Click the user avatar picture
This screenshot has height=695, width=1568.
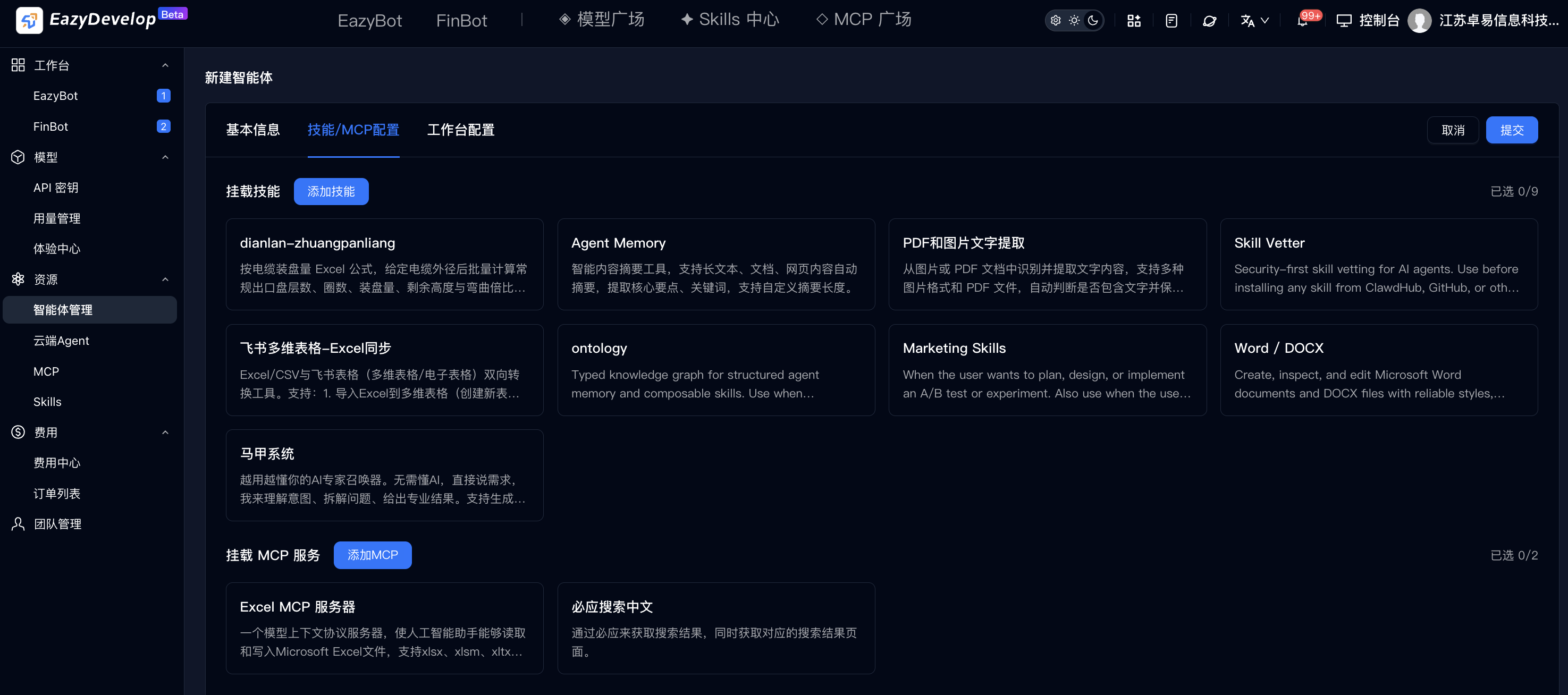point(1420,21)
